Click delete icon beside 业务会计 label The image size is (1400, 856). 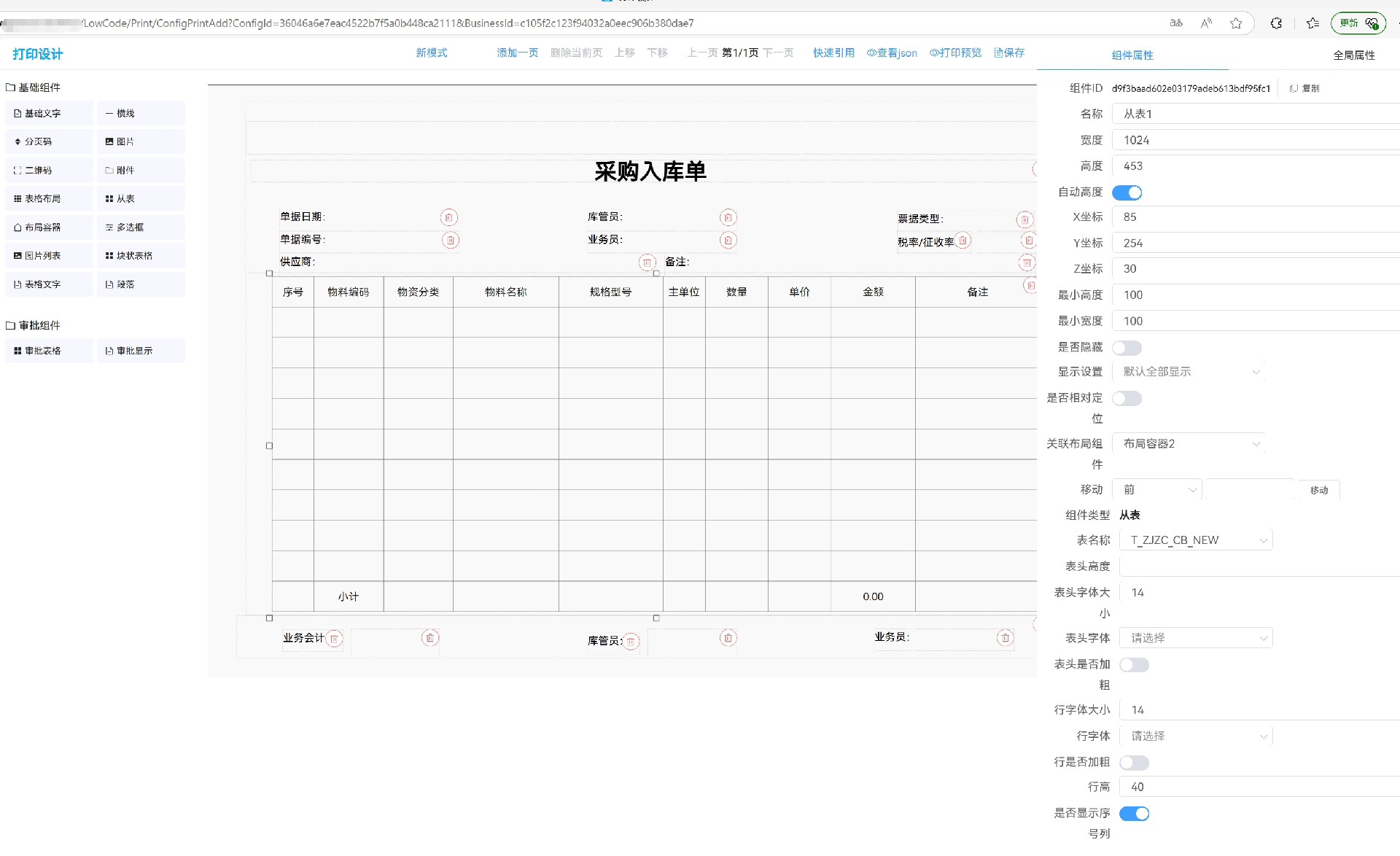point(334,639)
